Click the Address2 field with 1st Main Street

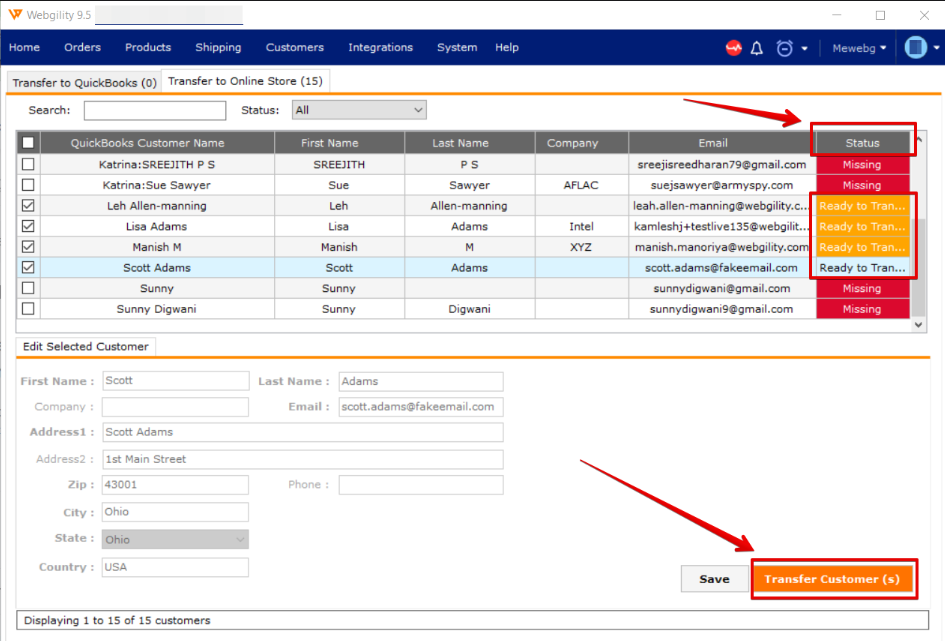(x=303, y=459)
